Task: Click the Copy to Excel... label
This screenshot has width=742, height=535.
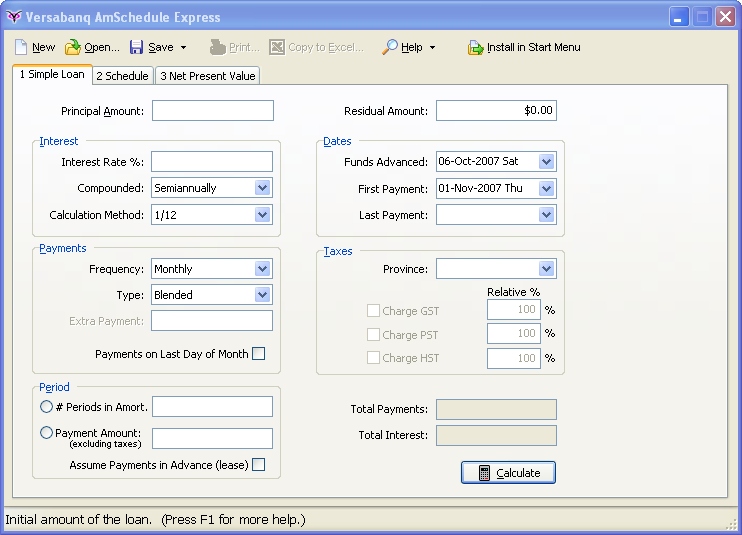Action: pyautogui.click(x=326, y=47)
